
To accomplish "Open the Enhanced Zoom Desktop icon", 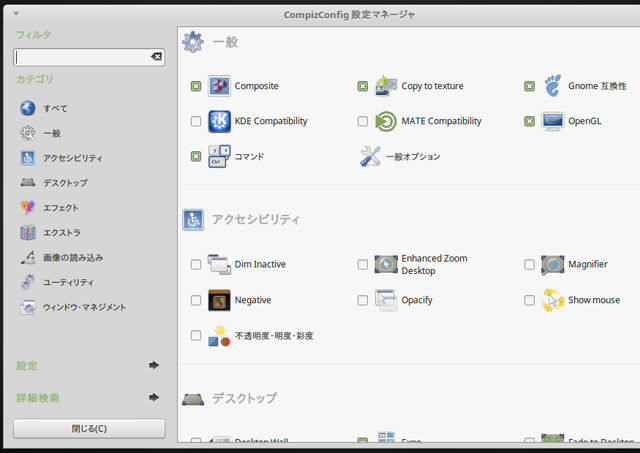I will point(386,264).
